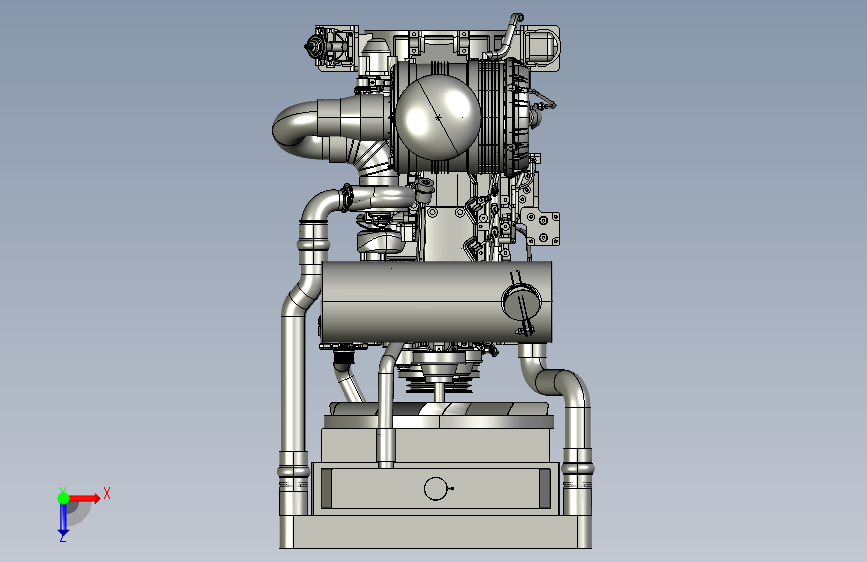This screenshot has height=562, width=867.
Task: Select the large horizontal cylindrical tank
Action: [x=437, y=302]
